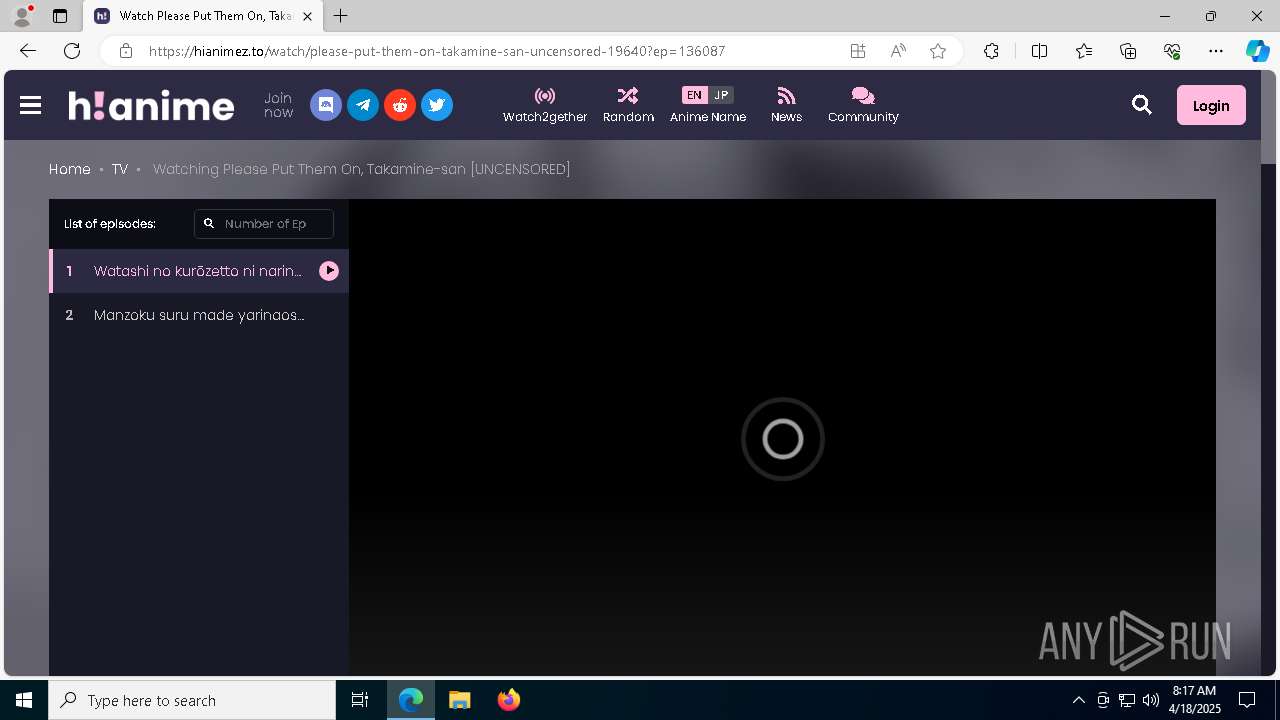The height and width of the screenshot is (720, 1280).
Task: Show hidden system tray icons
Action: tap(1078, 700)
